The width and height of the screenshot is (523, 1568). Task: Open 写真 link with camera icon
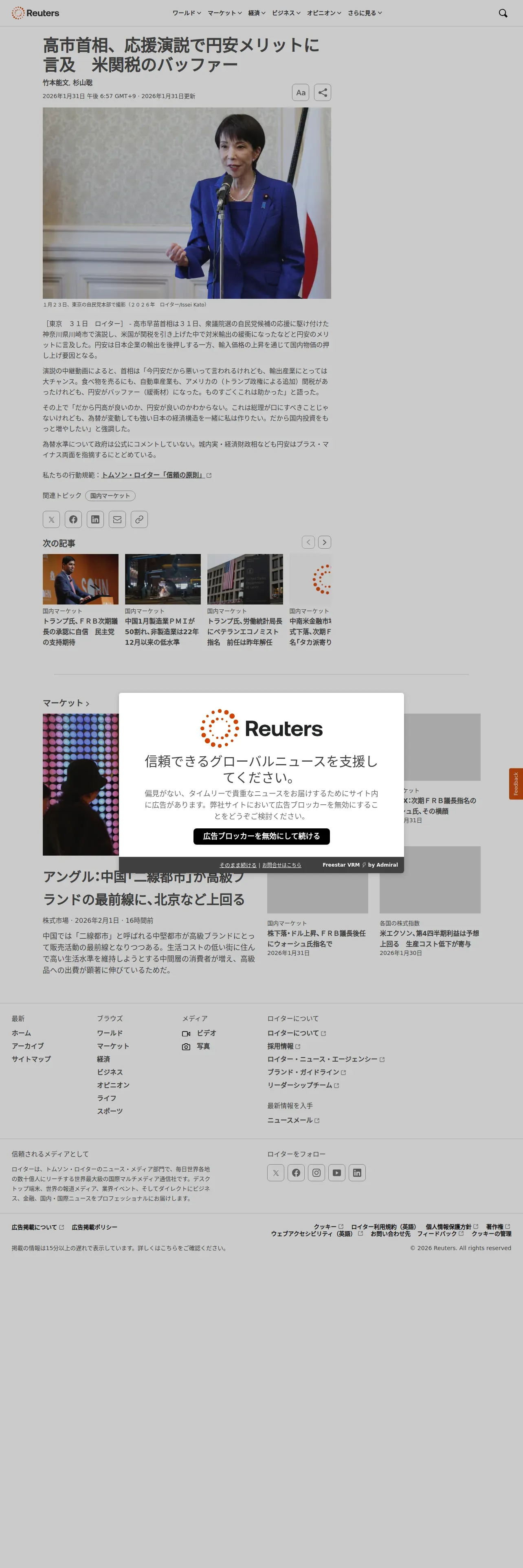pos(196,1046)
